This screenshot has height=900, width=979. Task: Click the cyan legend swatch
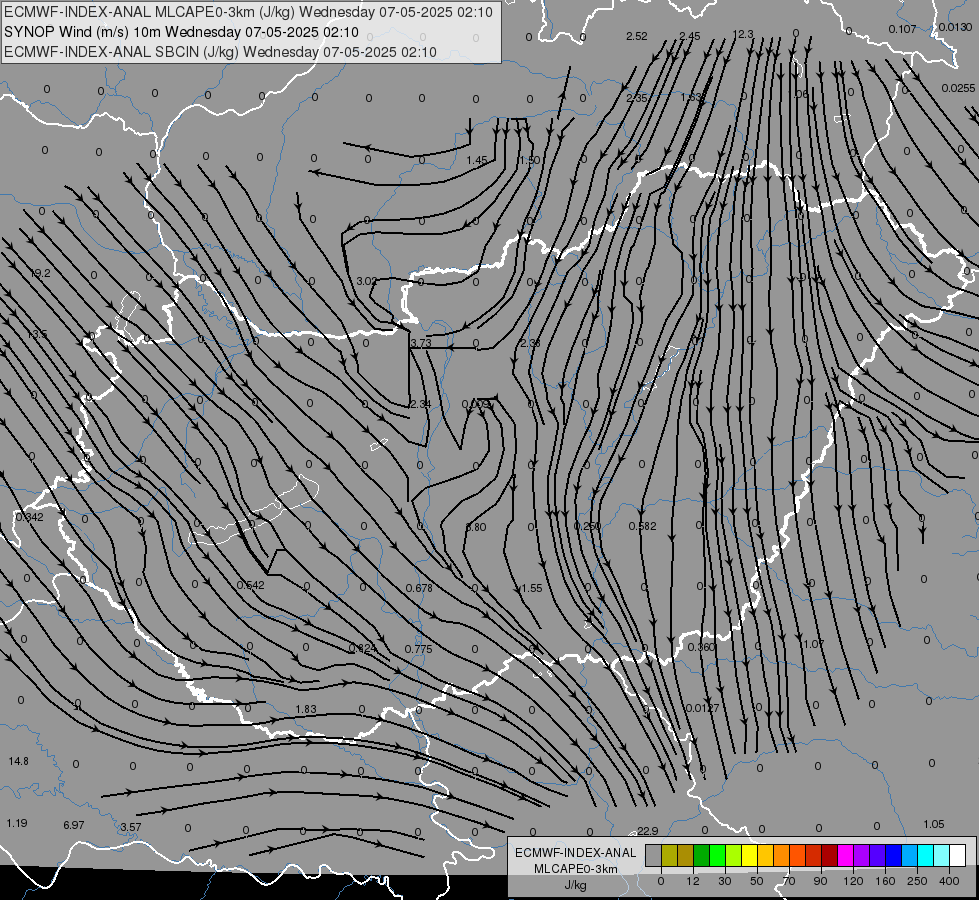[x=926, y=855]
